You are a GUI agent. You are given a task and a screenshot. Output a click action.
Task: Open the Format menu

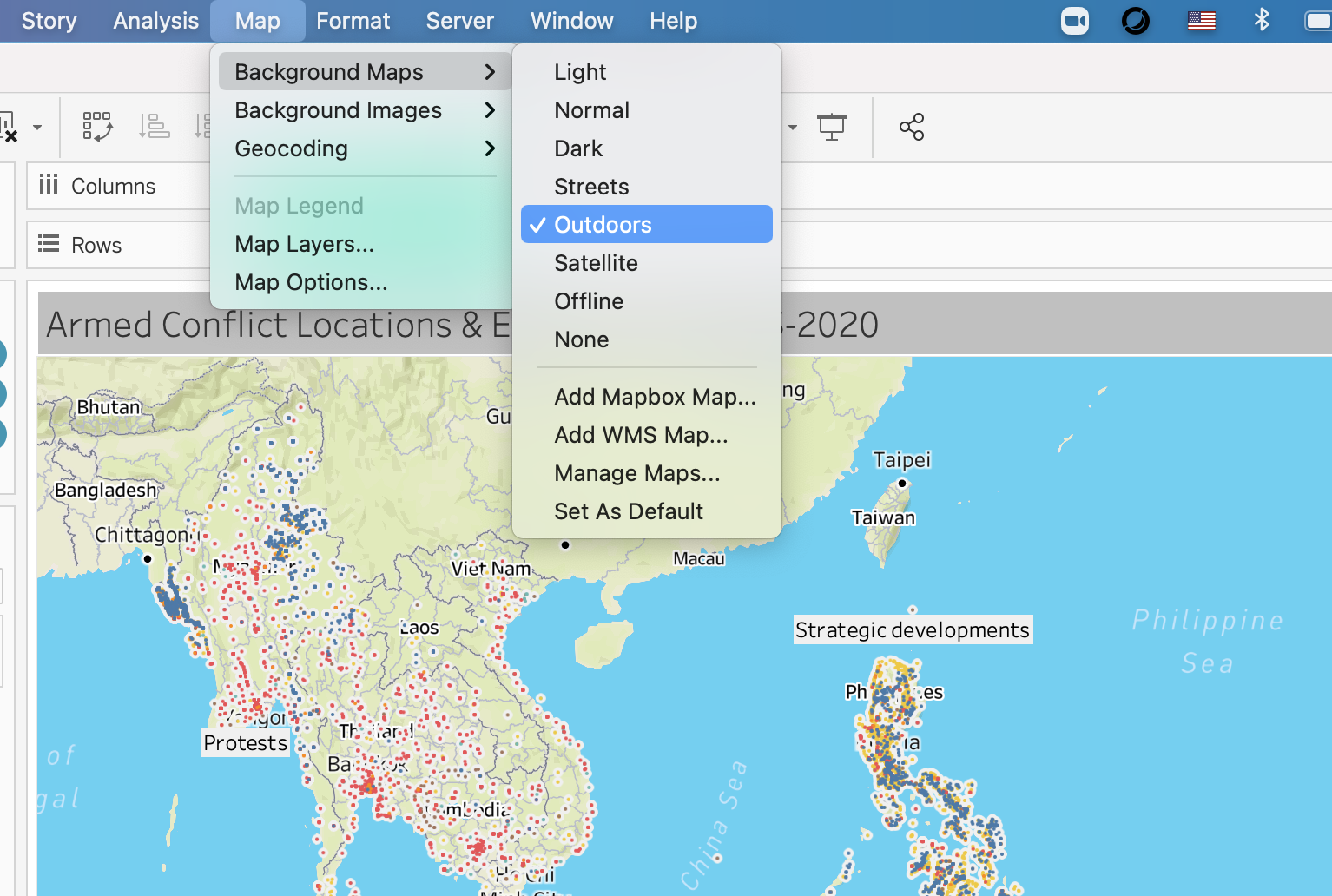pyautogui.click(x=353, y=21)
